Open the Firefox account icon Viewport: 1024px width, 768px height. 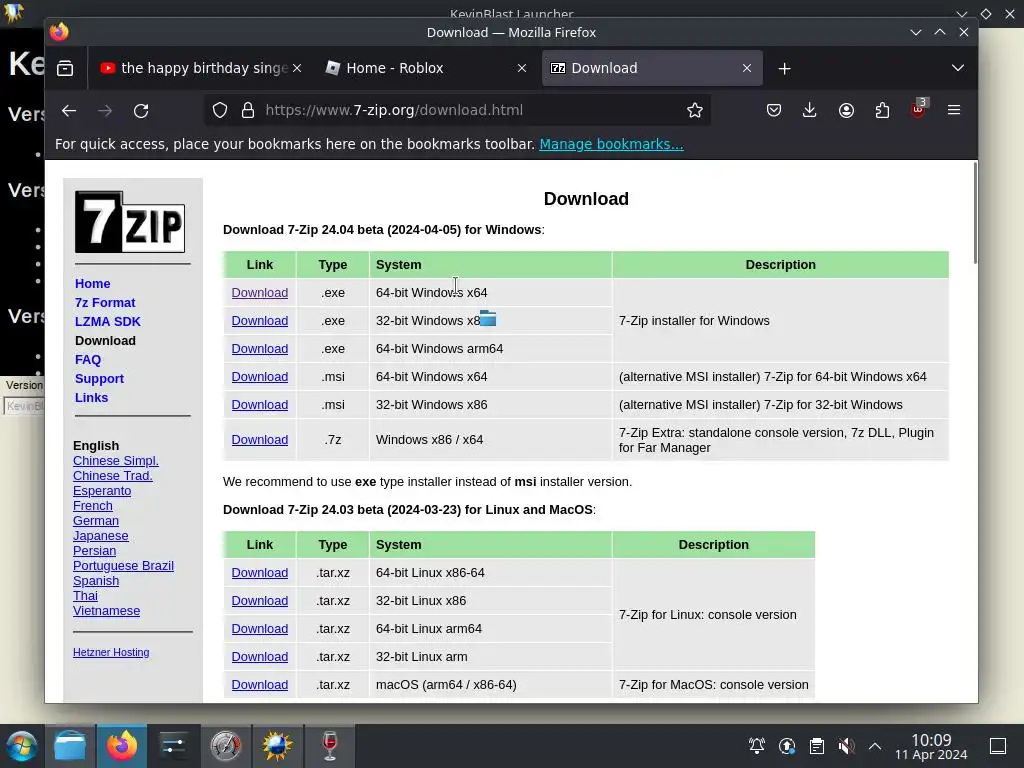(x=846, y=110)
